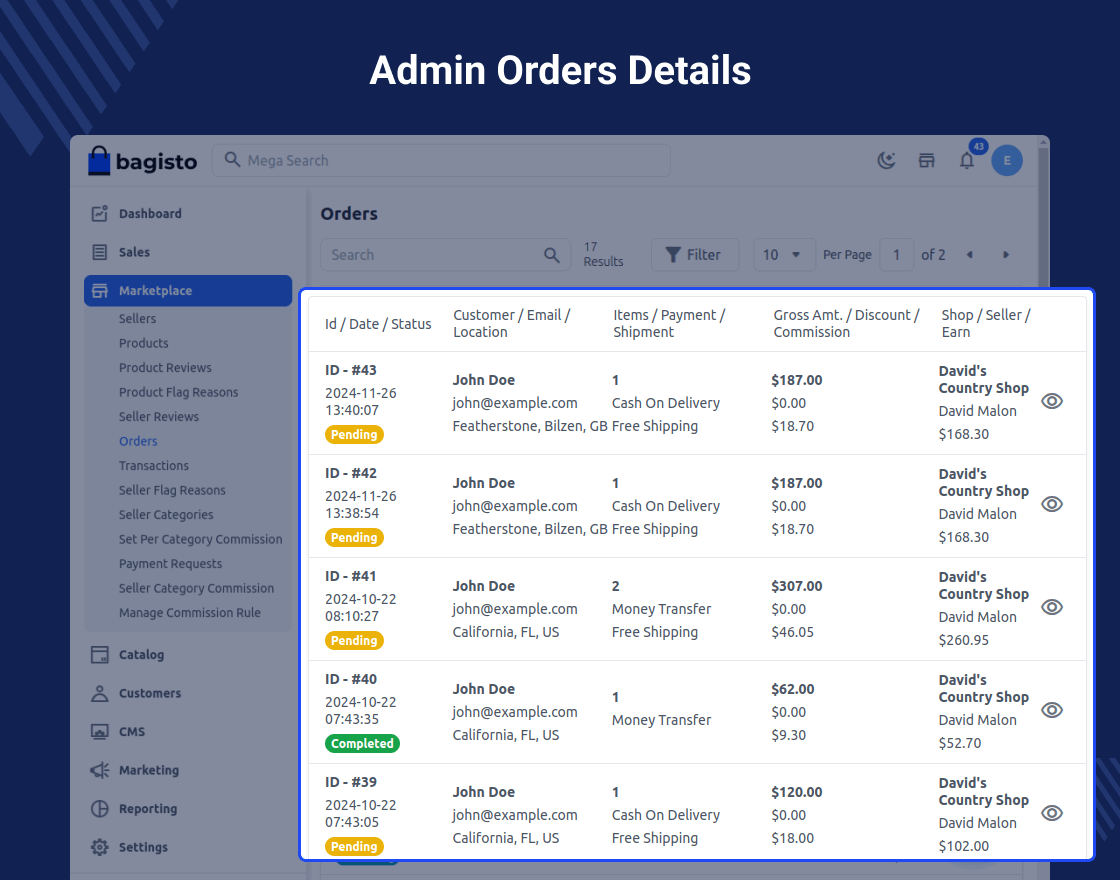Go to Seller Flag Reasons submenu
Screen dimensions: 1120x880
(x=172, y=490)
